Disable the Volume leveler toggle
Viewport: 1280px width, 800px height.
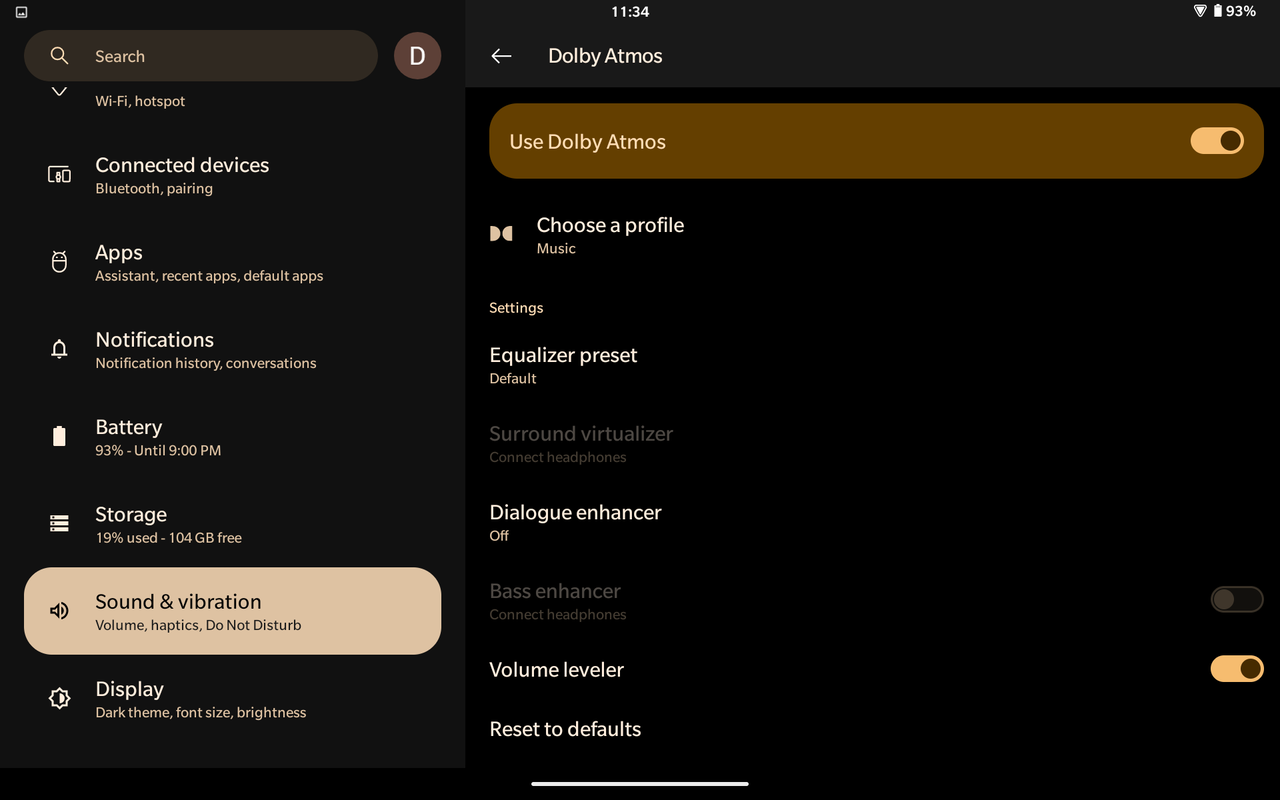[x=1236, y=669]
